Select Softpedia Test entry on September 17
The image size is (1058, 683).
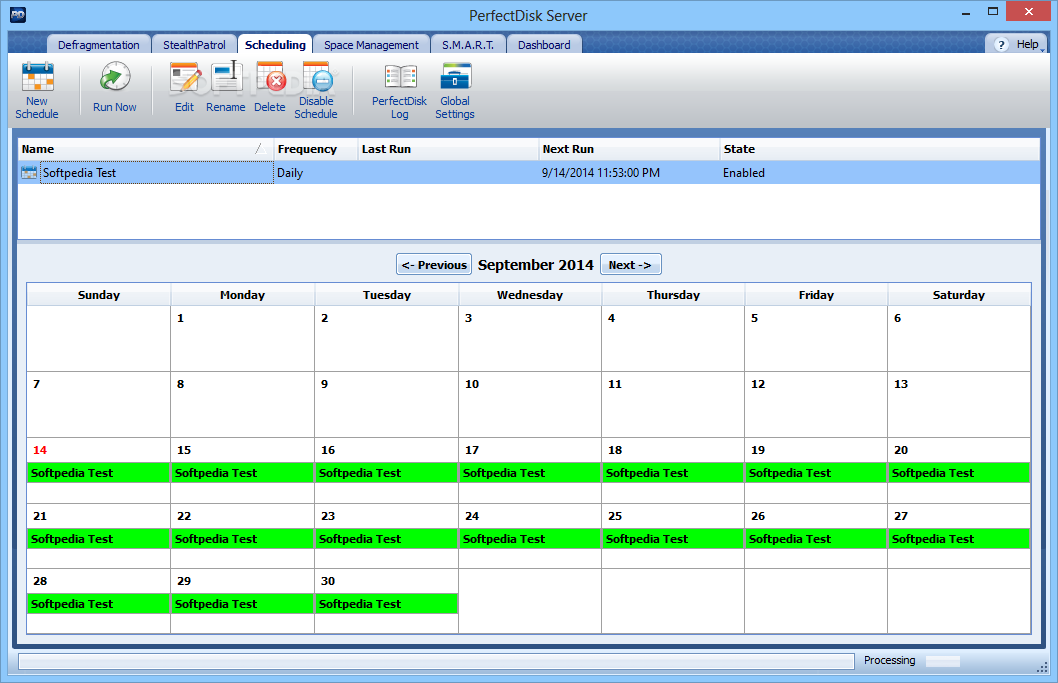click(x=530, y=473)
